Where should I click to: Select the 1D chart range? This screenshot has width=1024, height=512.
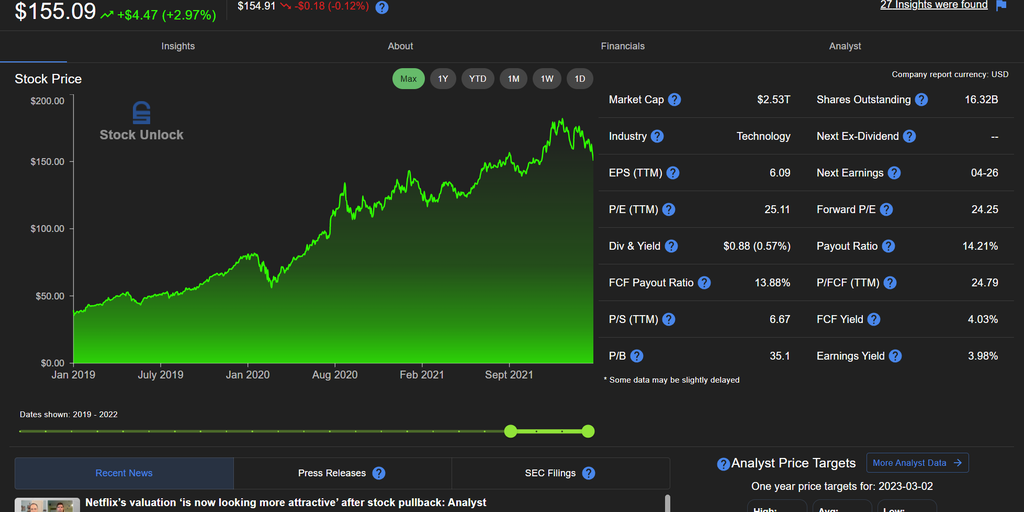[580, 79]
